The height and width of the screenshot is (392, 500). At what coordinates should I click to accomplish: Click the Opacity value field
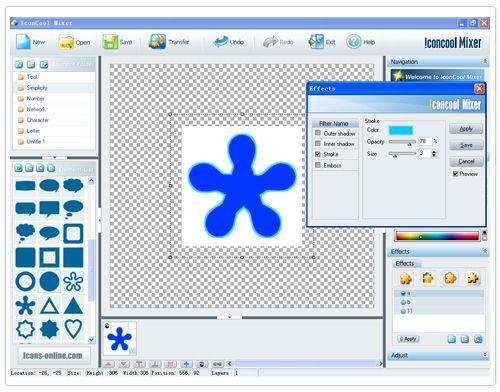click(x=424, y=141)
